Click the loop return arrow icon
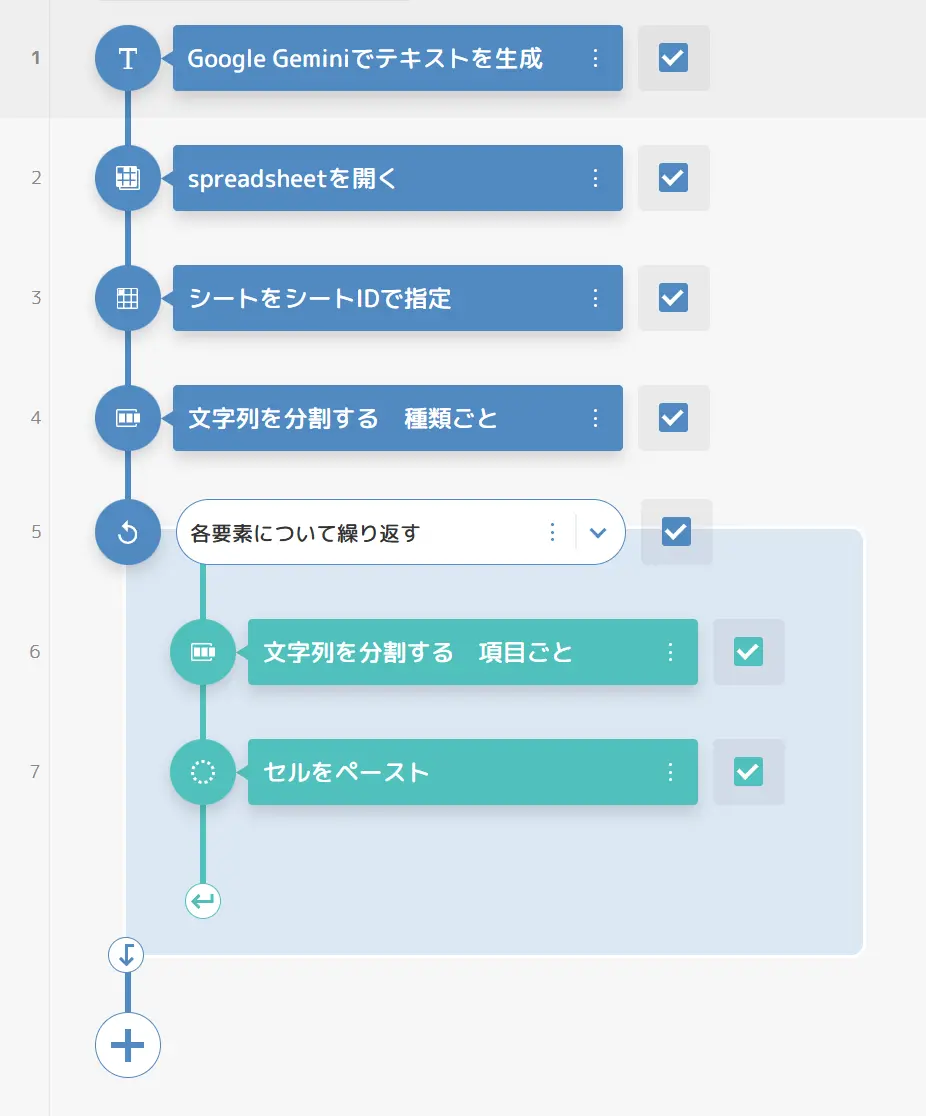This screenshot has width=926, height=1116. pos(203,901)
